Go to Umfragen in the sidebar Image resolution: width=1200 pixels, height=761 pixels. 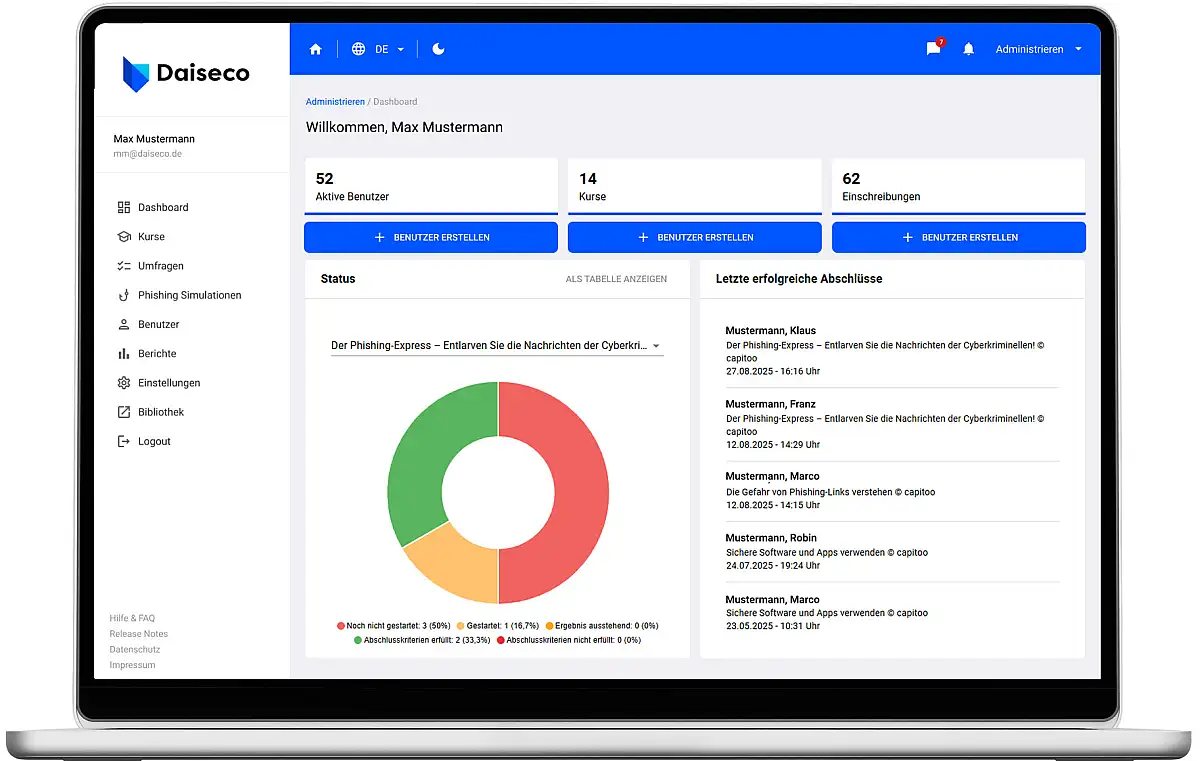coord(160,266)
